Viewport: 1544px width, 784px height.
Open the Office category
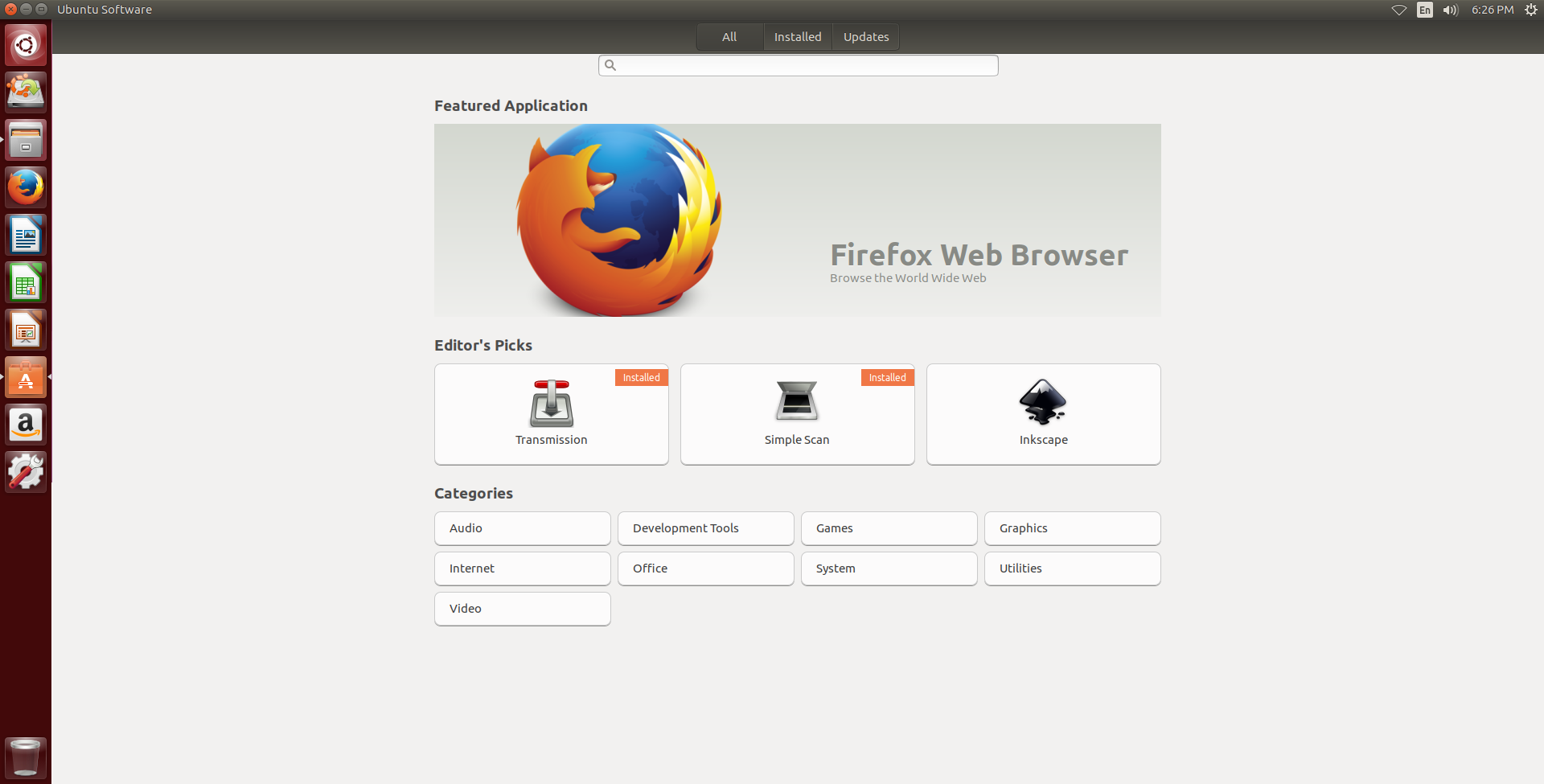point(706,569)
